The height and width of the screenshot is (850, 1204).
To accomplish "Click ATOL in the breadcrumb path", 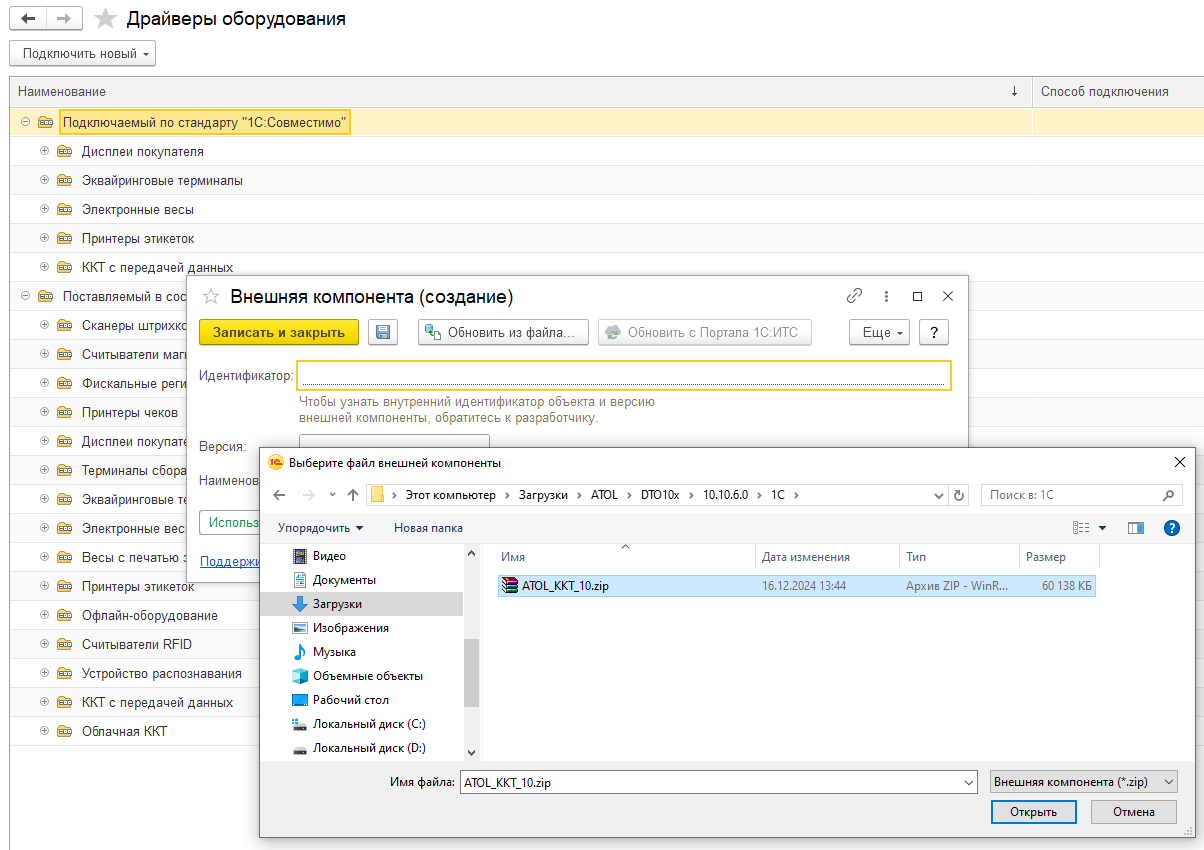I will coord(605,495).
